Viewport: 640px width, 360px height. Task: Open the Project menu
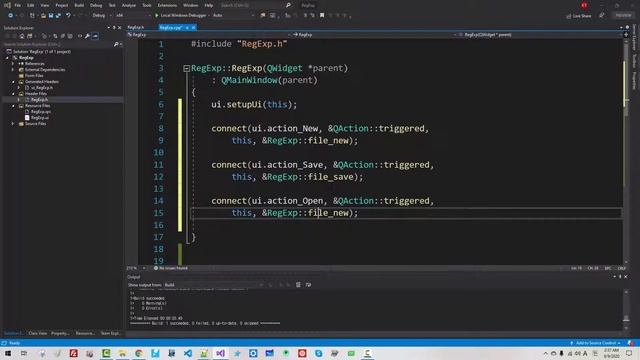pos(62,5)
